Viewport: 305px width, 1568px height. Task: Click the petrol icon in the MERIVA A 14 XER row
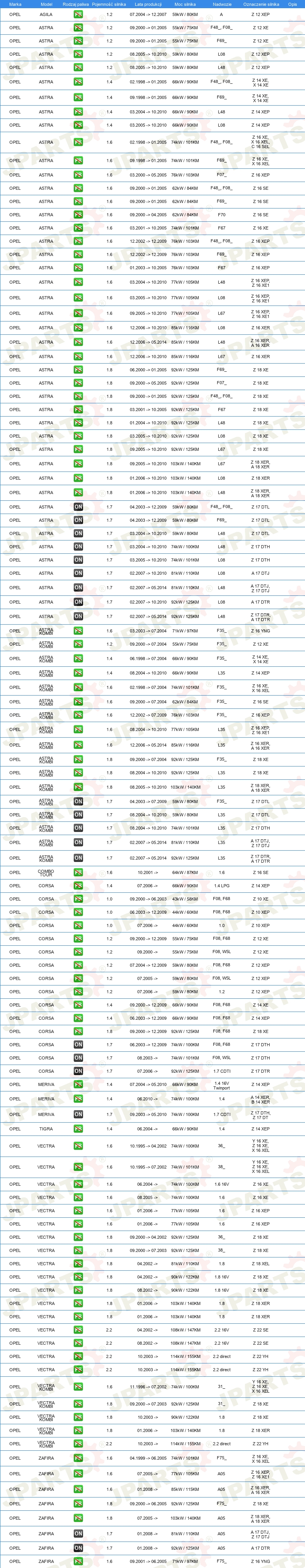tap(78, 1099)
